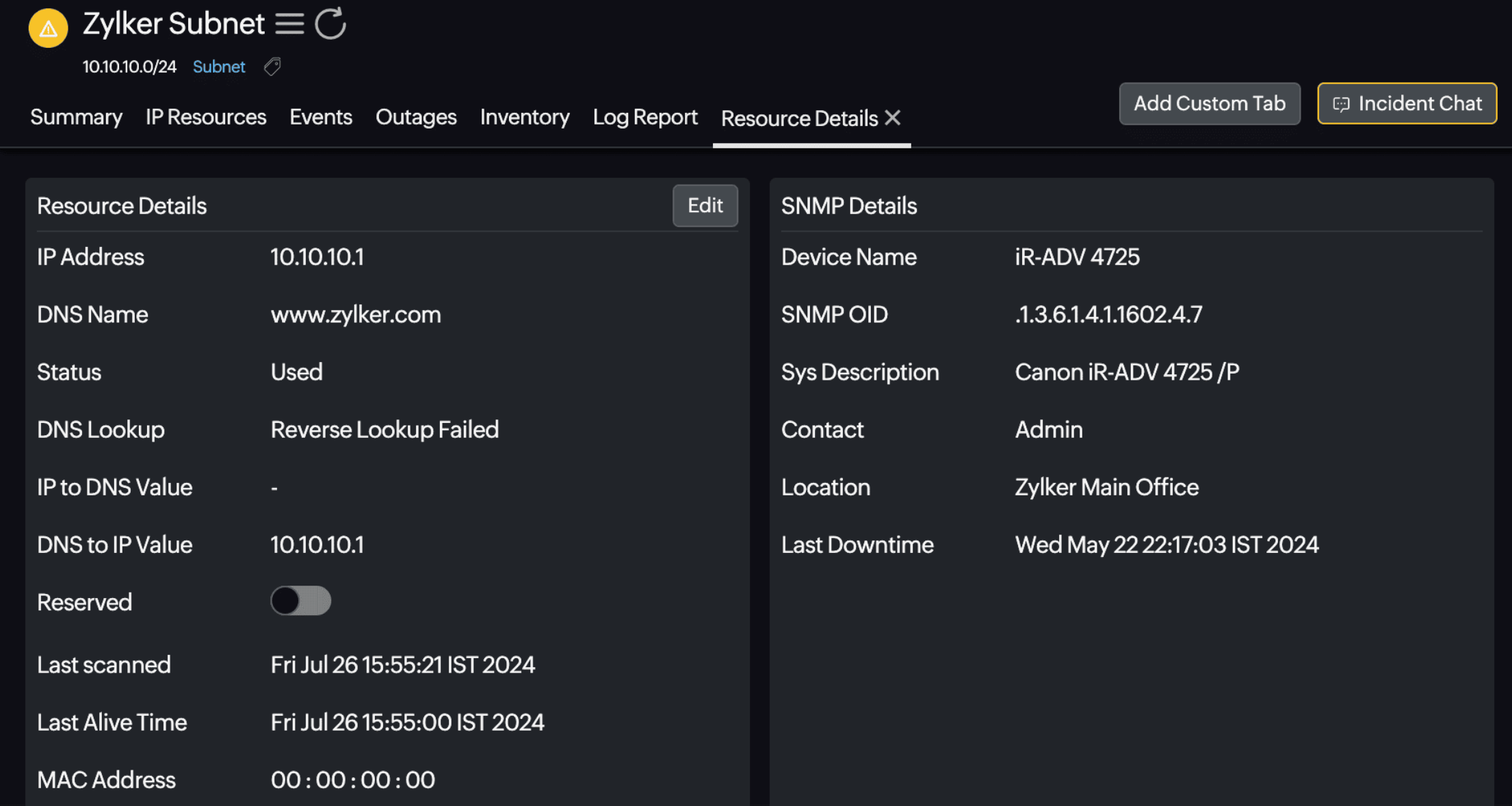This screenshot has width=1512, height=806.
Task: Open the Log Report tab
Action: click(x=644, y=117)
